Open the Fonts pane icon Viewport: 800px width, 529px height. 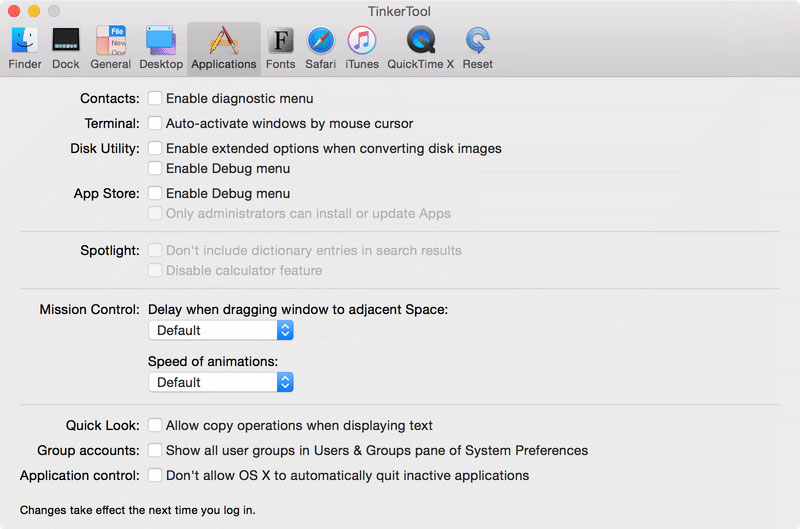tap(281, 41)
